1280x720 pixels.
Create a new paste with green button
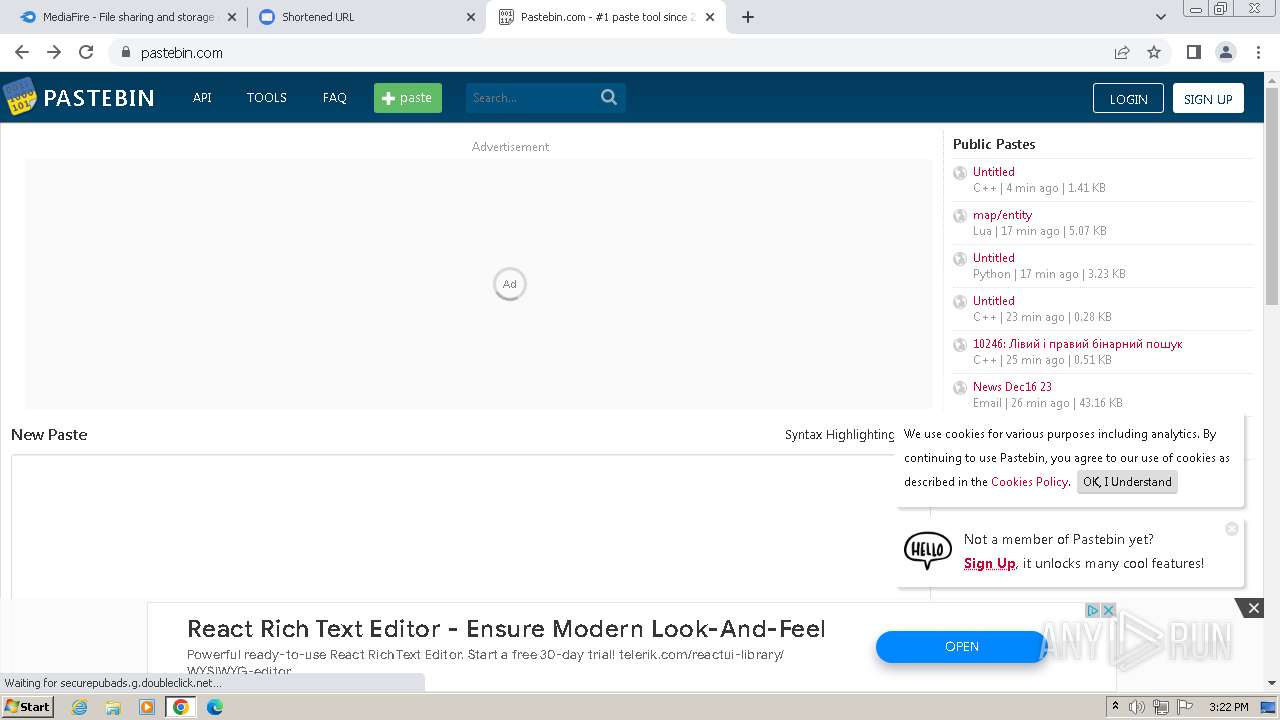click(x=408, y=97)
